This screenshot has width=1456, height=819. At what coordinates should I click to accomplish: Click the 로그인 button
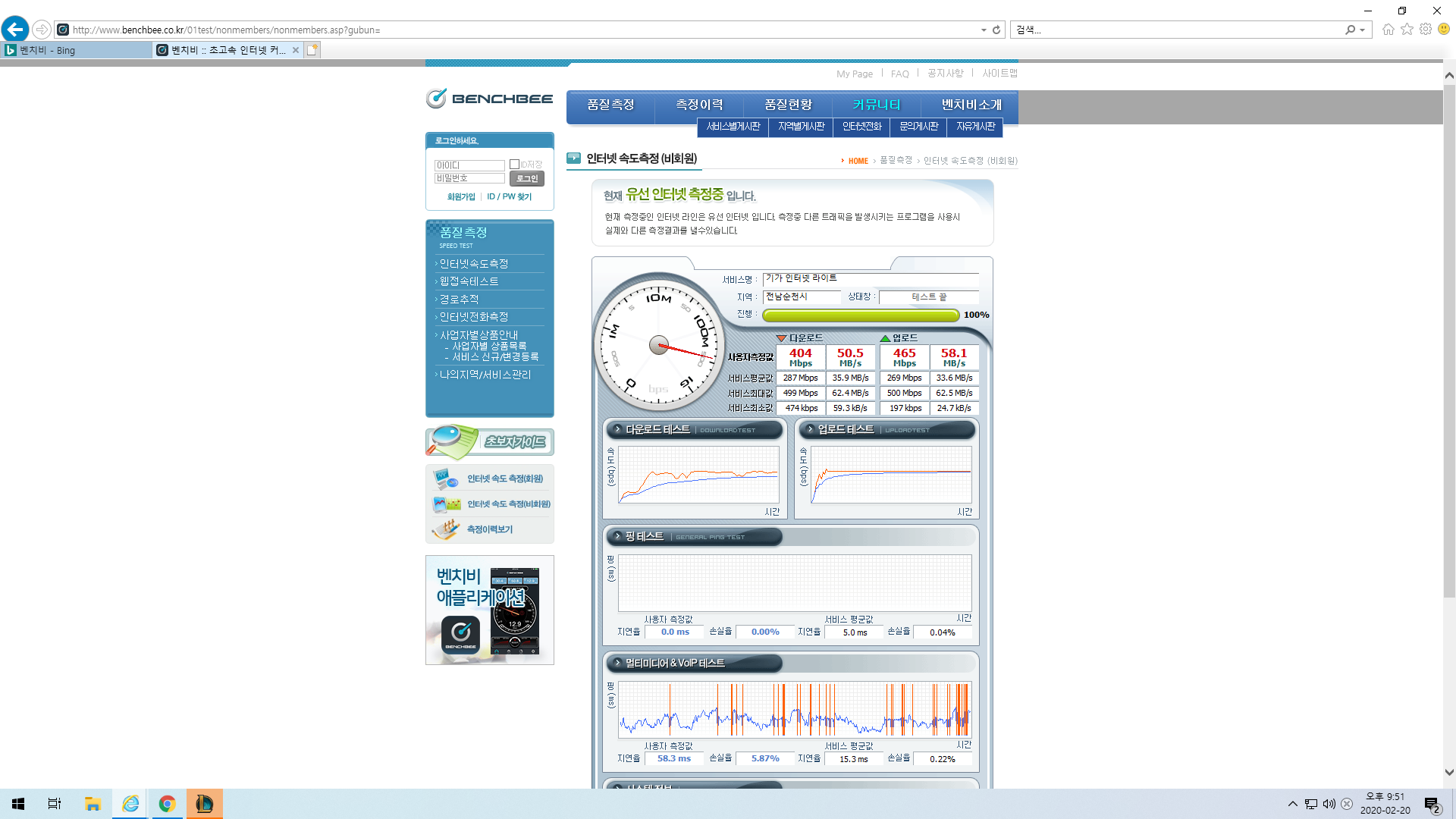pos(527,178)
